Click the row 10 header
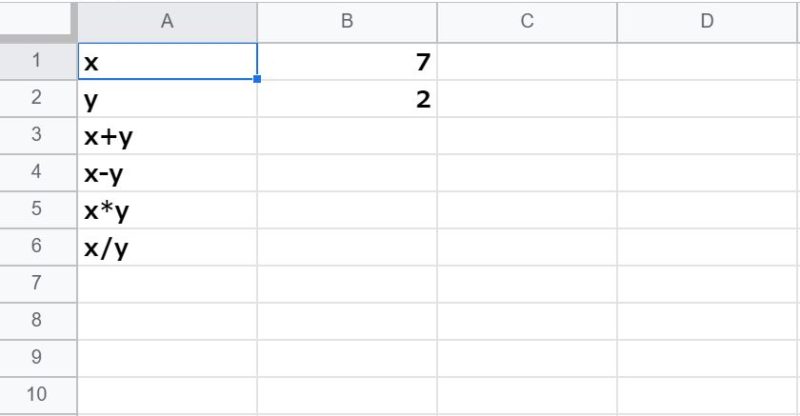This screenshot has height=416, width=800. [x=37, y=395]
